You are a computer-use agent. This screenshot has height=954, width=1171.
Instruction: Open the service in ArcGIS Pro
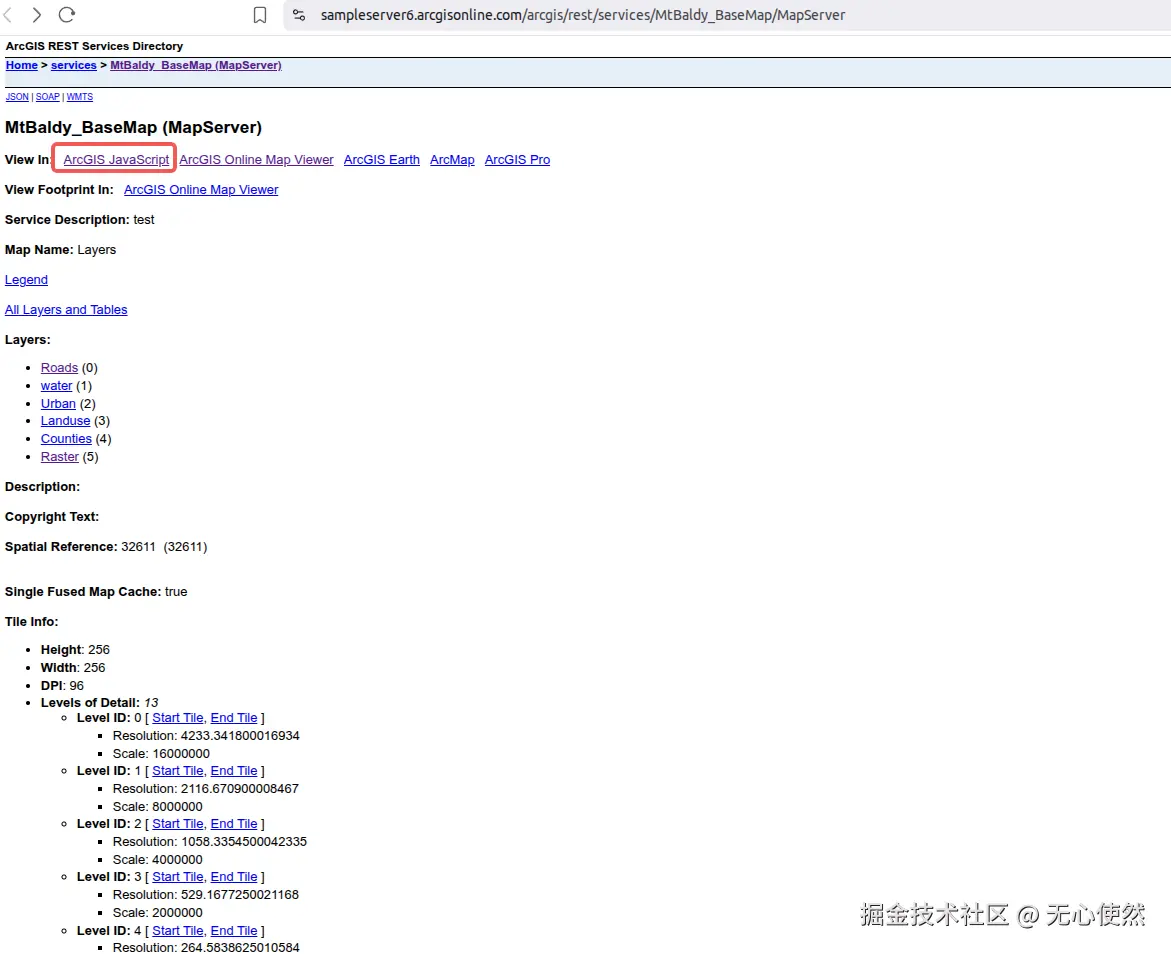(518, 159)
